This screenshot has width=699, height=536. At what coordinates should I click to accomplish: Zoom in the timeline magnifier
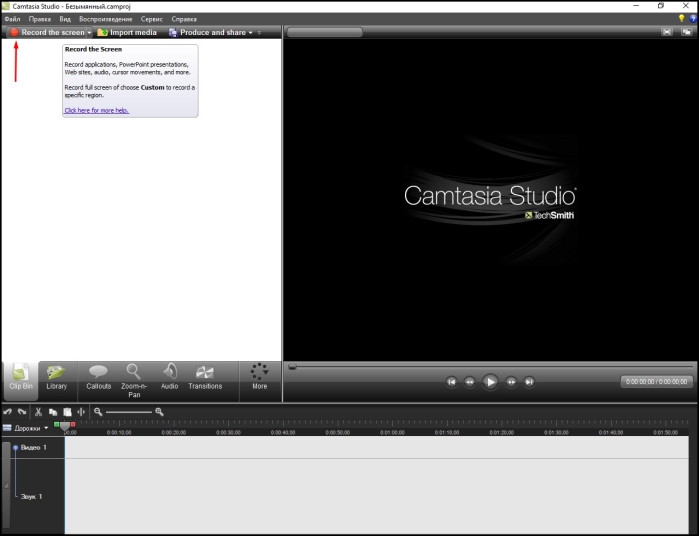[159, 412]
